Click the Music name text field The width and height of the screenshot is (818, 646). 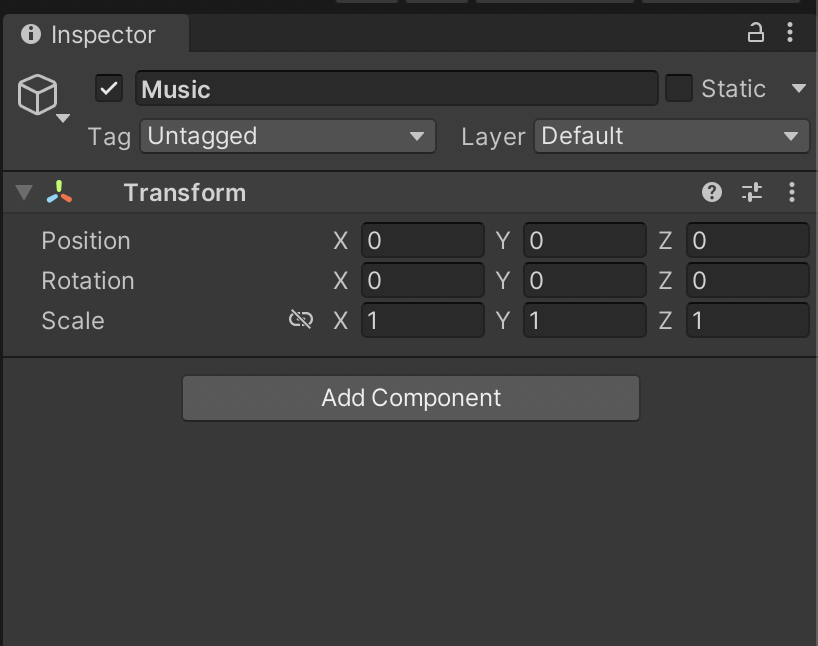396,88
